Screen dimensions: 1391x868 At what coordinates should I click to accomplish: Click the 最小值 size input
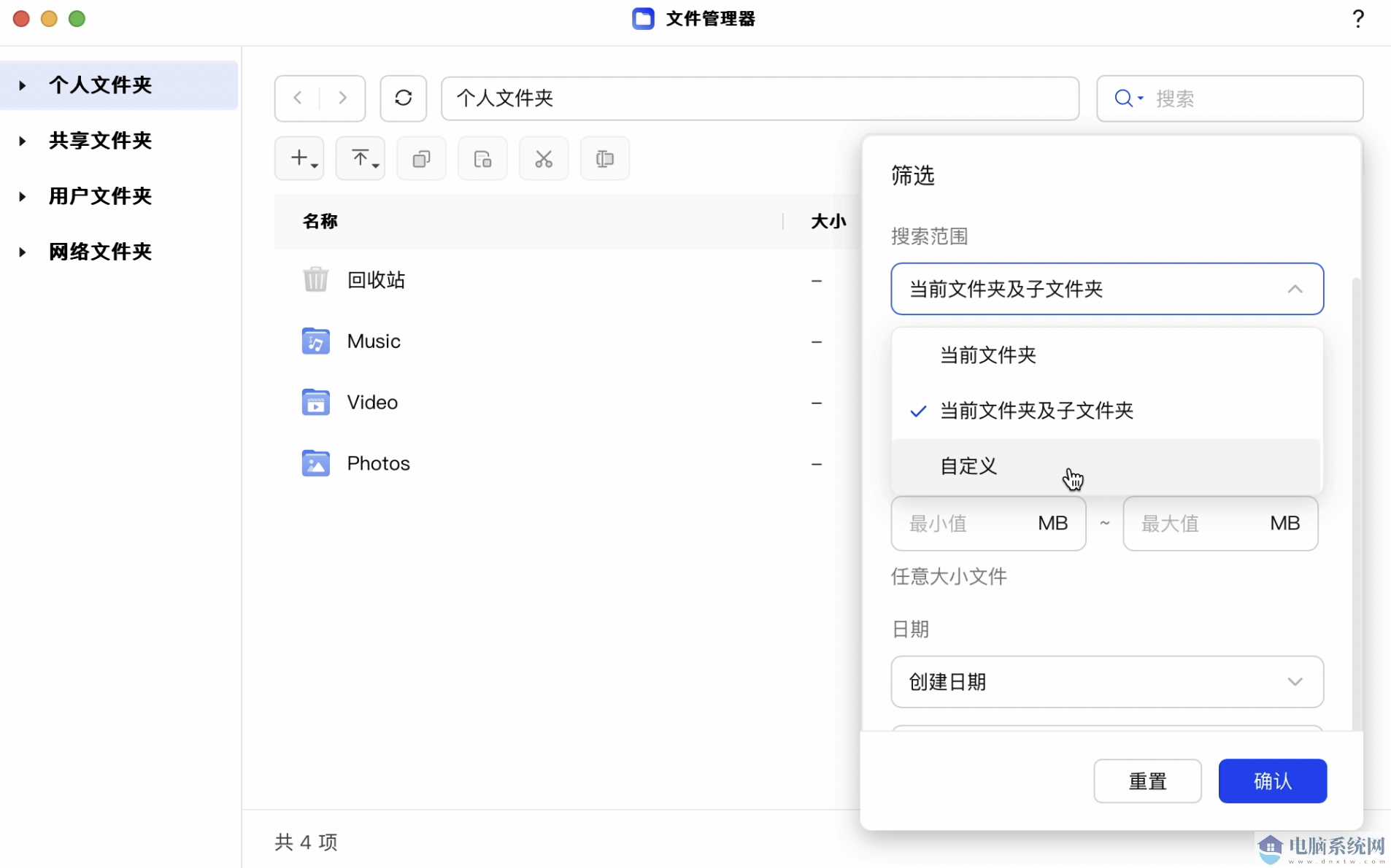(x=988, y=524)
